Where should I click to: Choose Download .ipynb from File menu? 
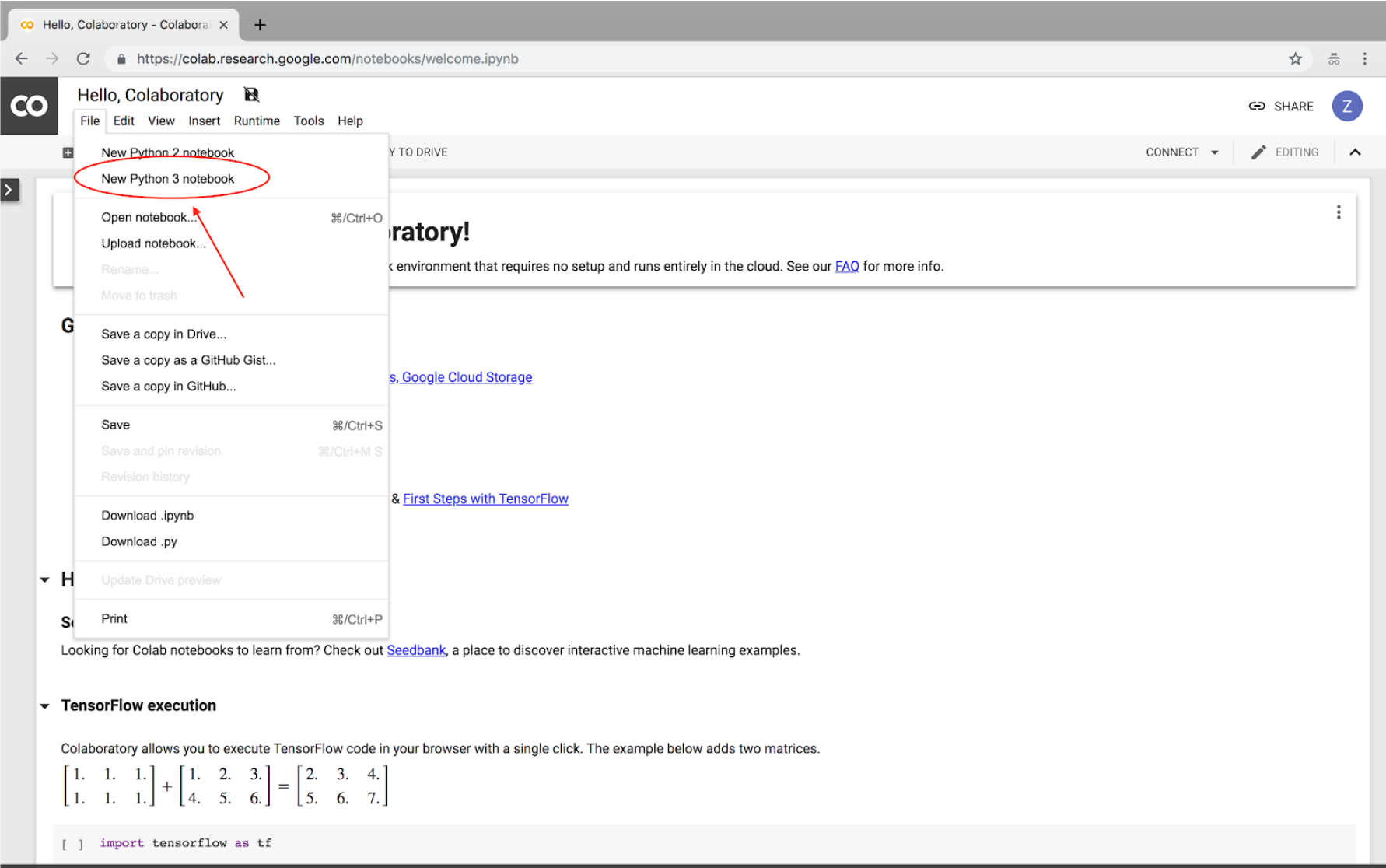click(x=147, y=516)
